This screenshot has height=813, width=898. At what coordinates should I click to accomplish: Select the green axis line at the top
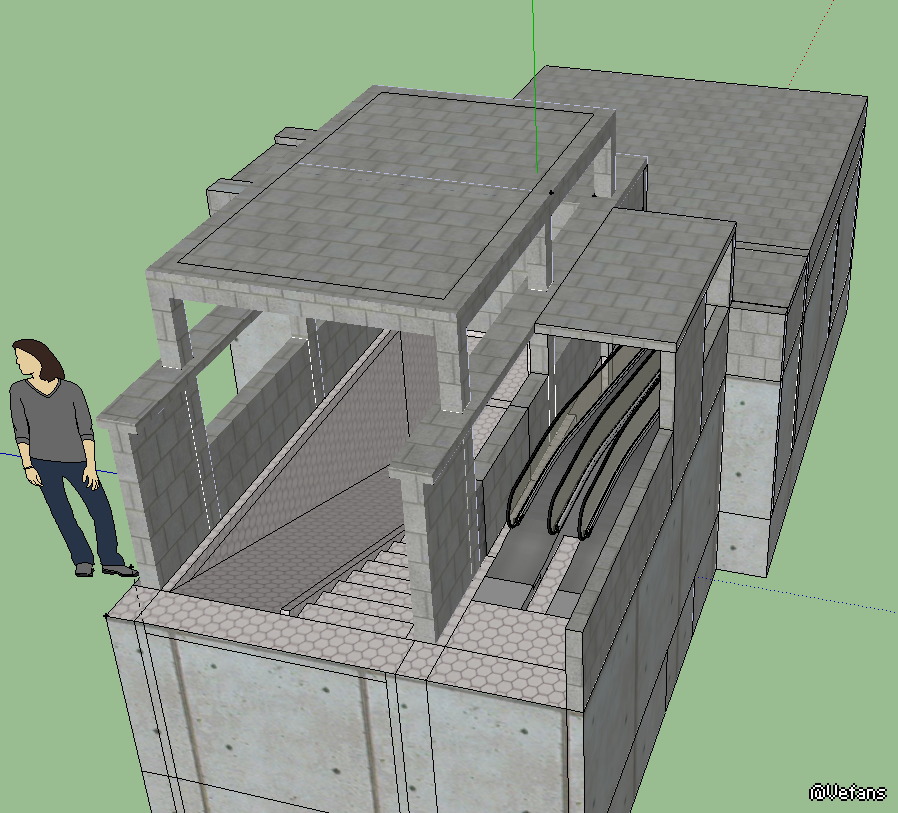534,86
